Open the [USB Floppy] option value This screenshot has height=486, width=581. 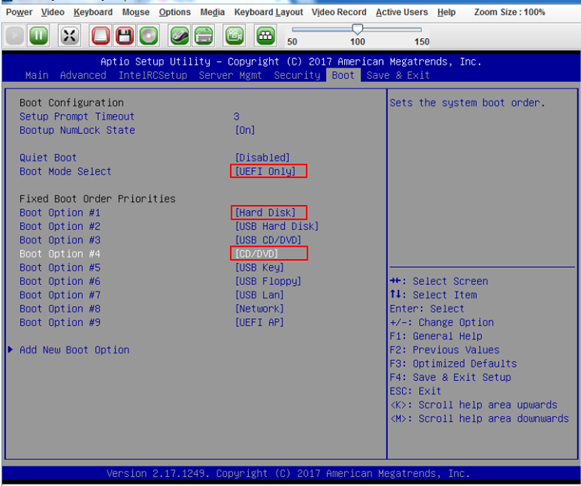268,281
